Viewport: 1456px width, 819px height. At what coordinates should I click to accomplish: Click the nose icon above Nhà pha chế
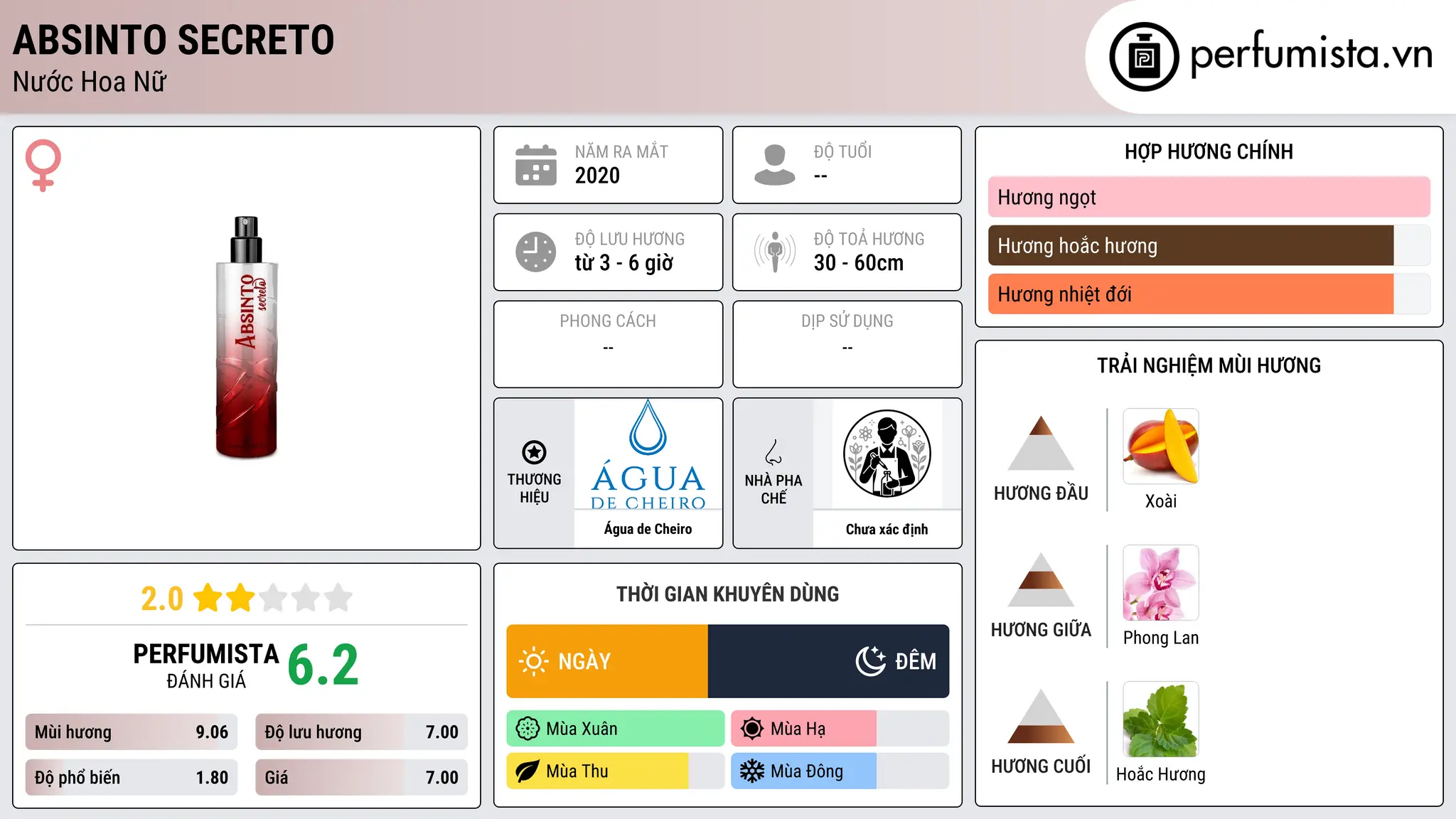(x=773, y=452)
